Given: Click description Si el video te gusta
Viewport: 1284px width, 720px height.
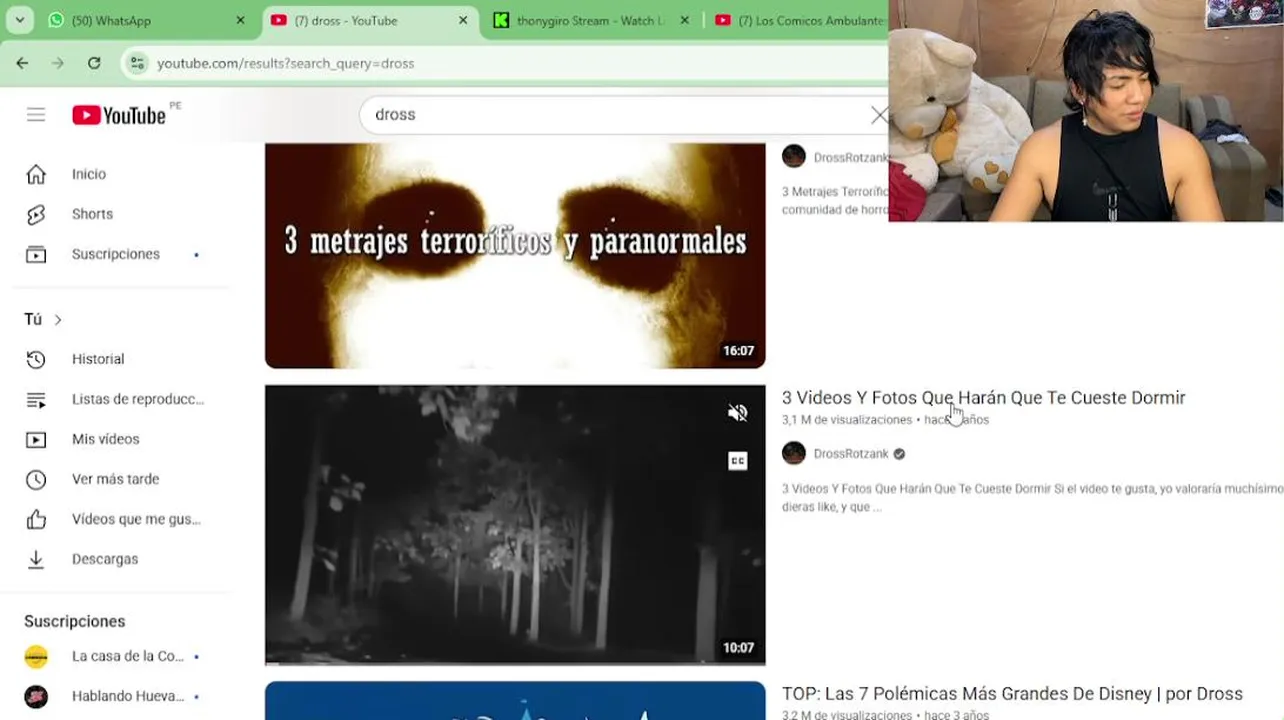Looking at the screenshot, I should coord(1032,498).
